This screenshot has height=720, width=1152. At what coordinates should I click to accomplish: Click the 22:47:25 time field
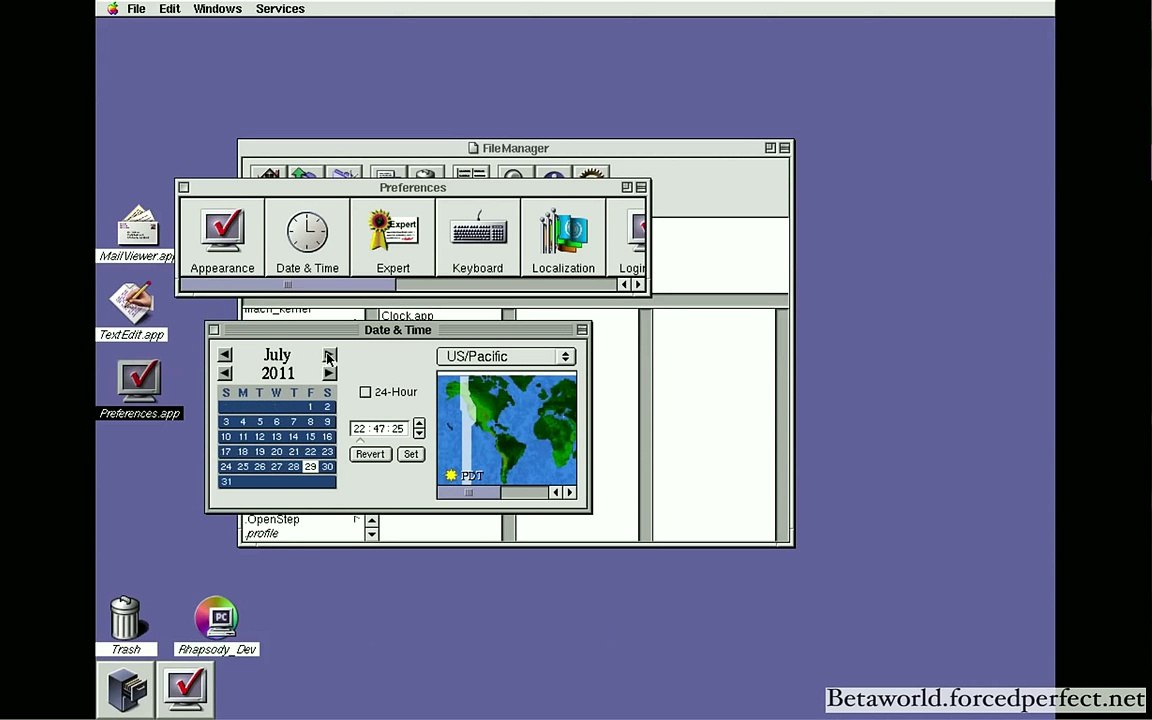click(379, 428)
